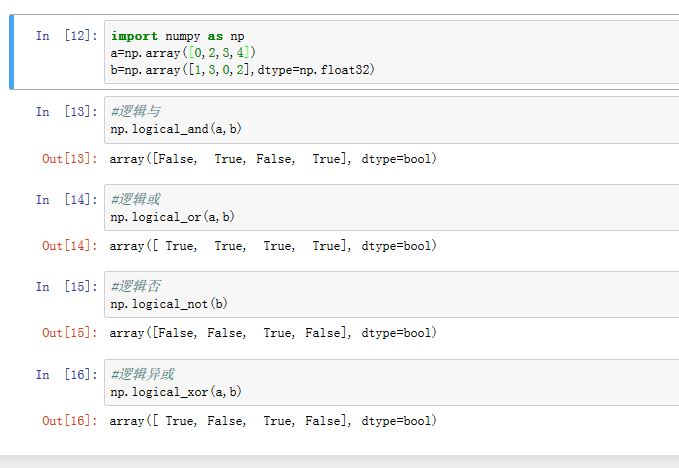The width and height of the screenshot is (679, 468).
Task: Select the In [14] cell prompt
Action: [65, 200]
